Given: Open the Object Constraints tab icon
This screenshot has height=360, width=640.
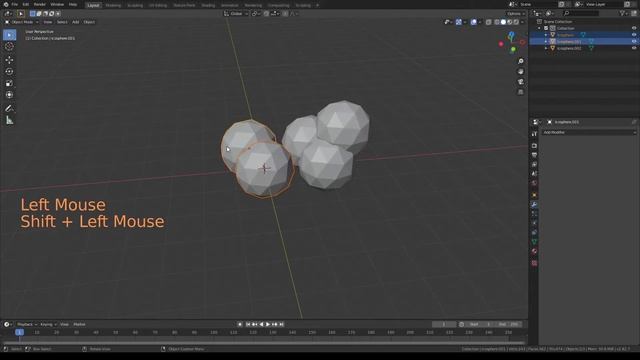Looking at the screenshot, I should click(x=534, y=233).
